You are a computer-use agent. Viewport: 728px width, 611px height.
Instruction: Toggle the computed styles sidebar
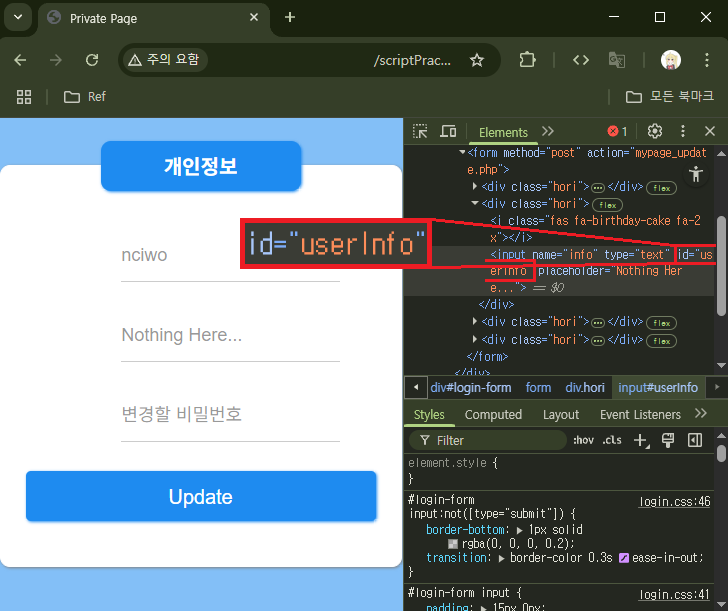[695, 441]
